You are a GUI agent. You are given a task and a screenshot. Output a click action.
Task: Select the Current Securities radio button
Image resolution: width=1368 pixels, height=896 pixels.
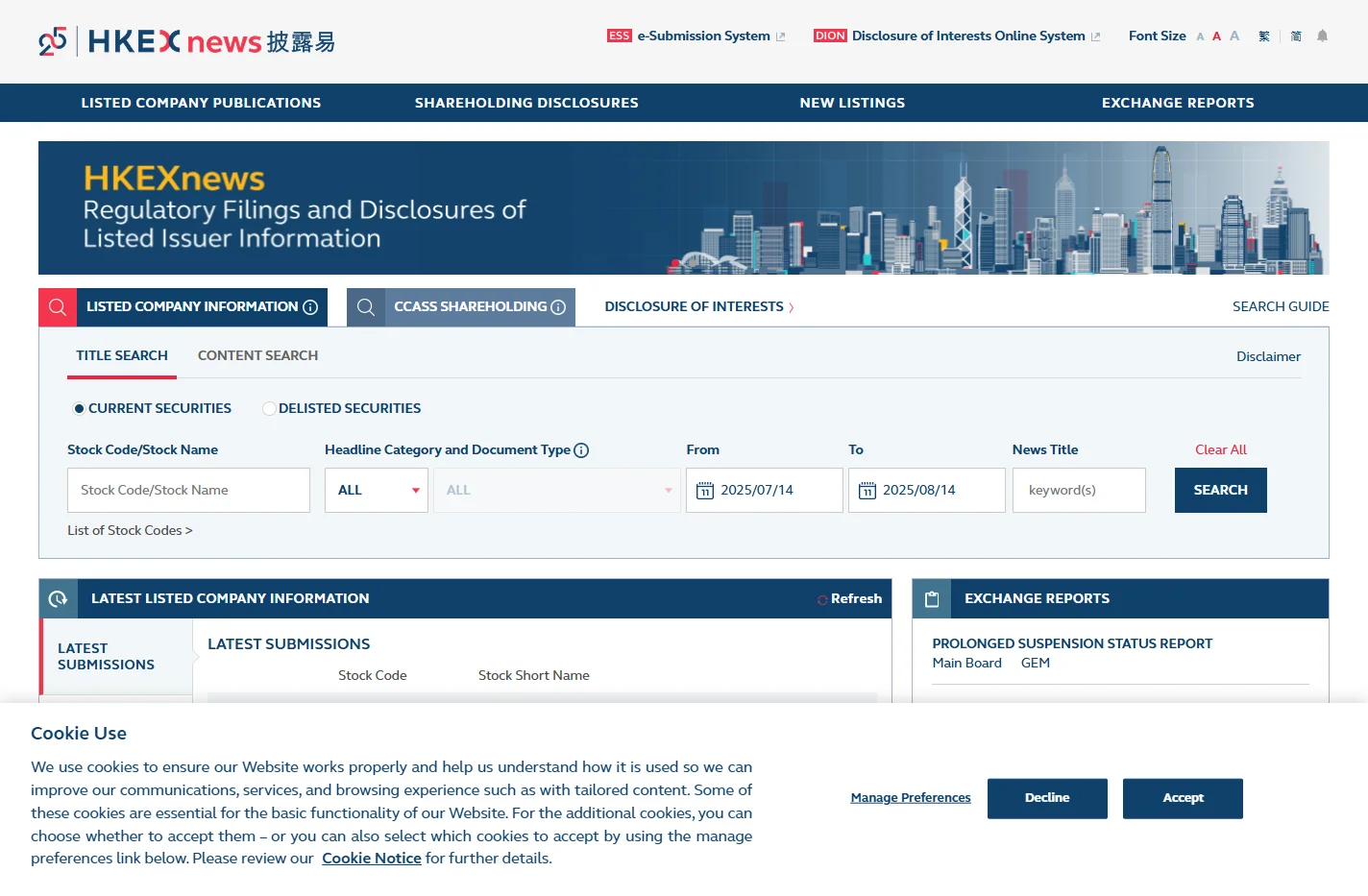coord(79,409)
